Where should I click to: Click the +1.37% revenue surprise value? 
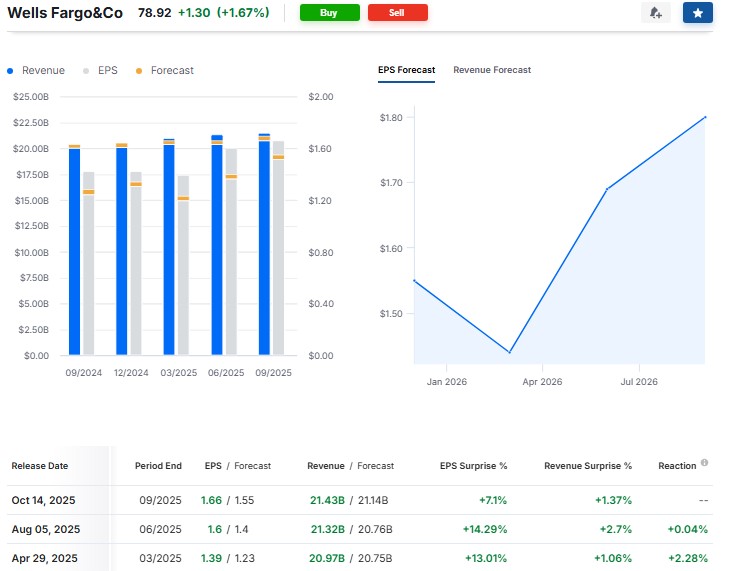(x=613, y=500)
